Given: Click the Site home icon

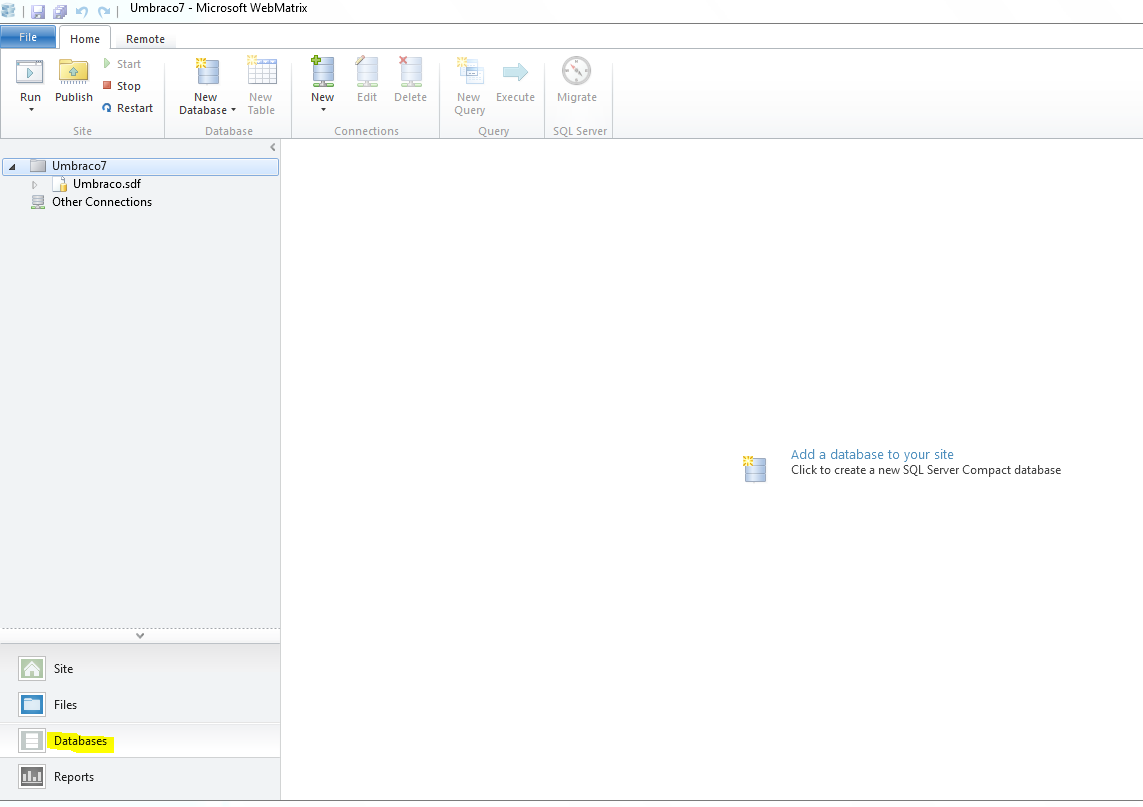Looking at the screenshot, I should 32,668.
